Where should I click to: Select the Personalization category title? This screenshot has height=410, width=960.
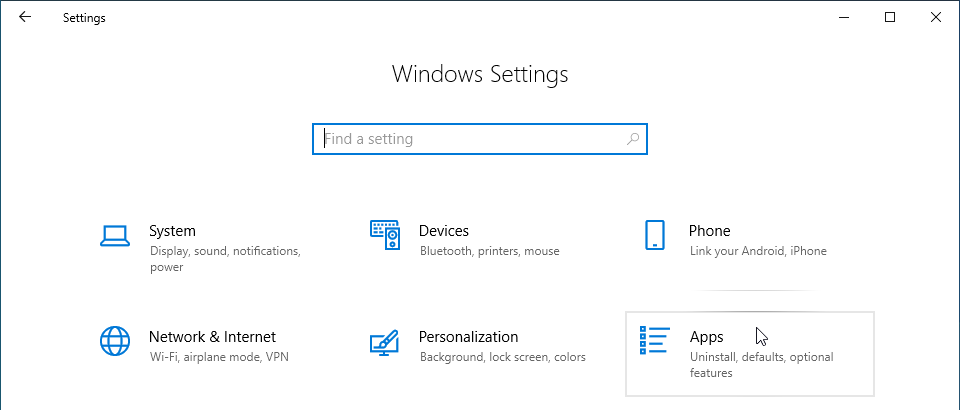click(x=468, y=337)
